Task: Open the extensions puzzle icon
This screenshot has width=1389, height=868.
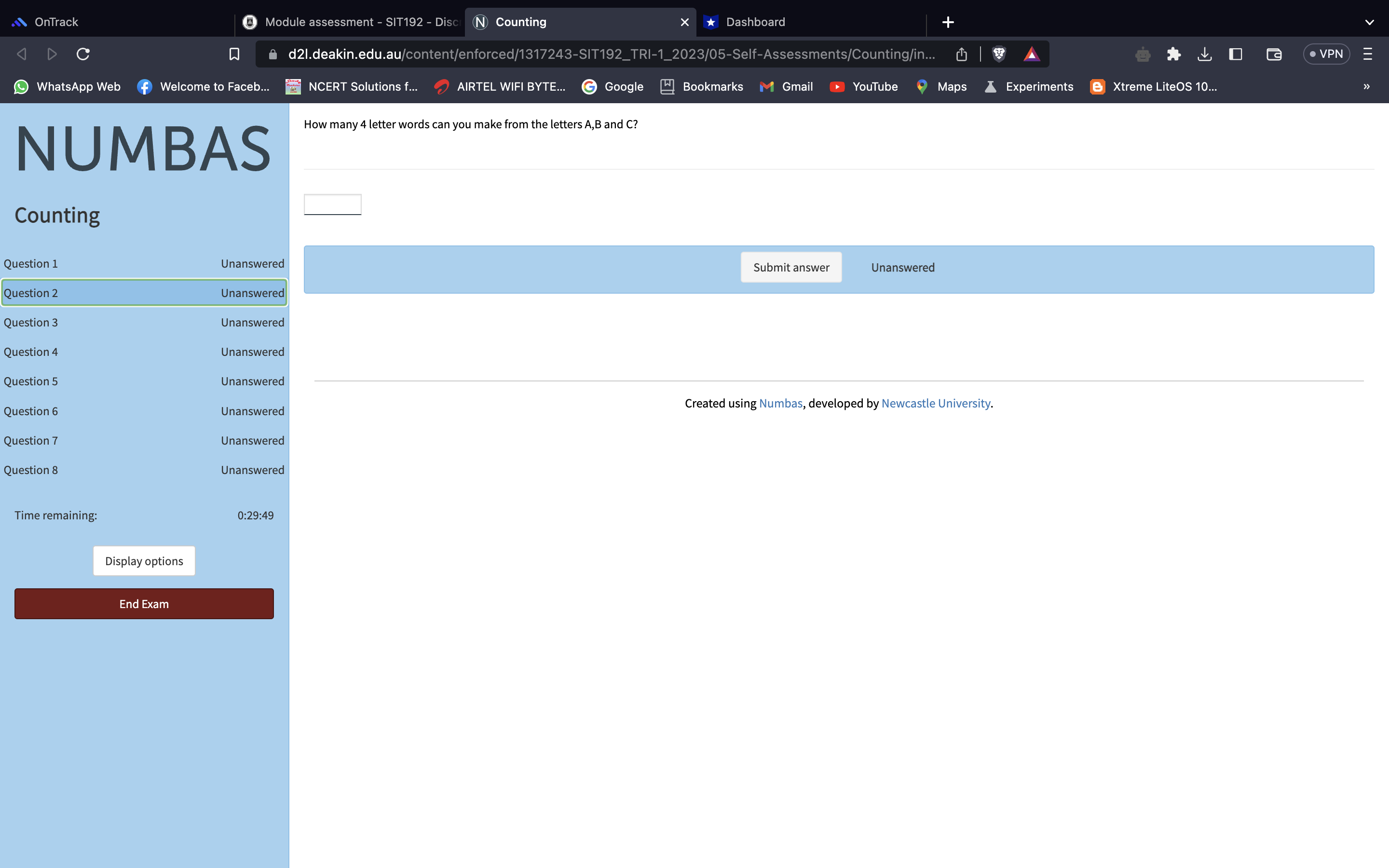Action: click(x=1173, y=54)
